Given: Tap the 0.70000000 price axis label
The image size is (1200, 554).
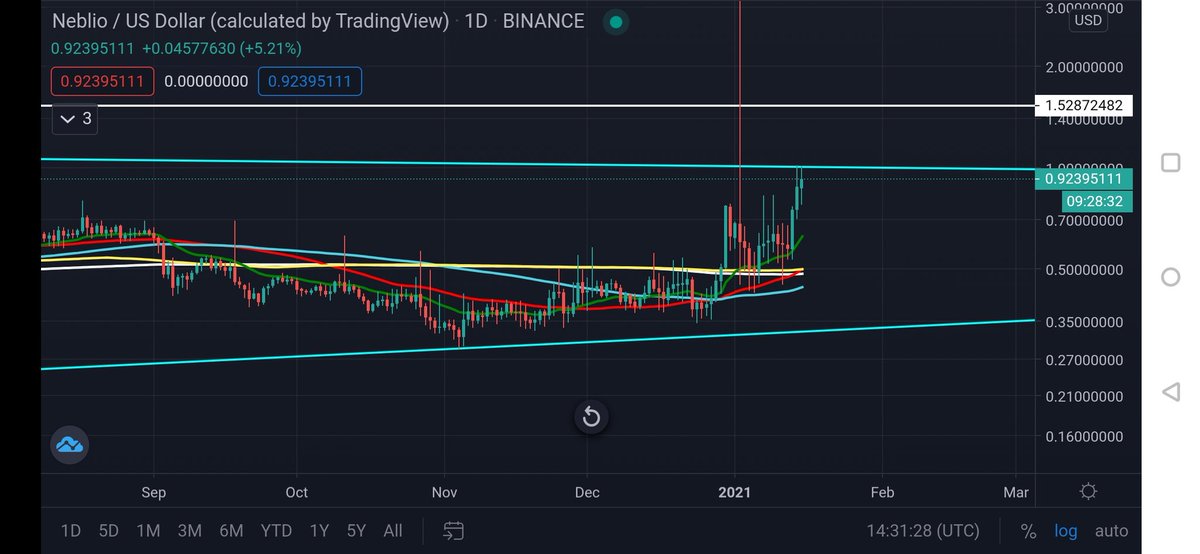Looking at the screenshot, I should [x=1084, y=221].
